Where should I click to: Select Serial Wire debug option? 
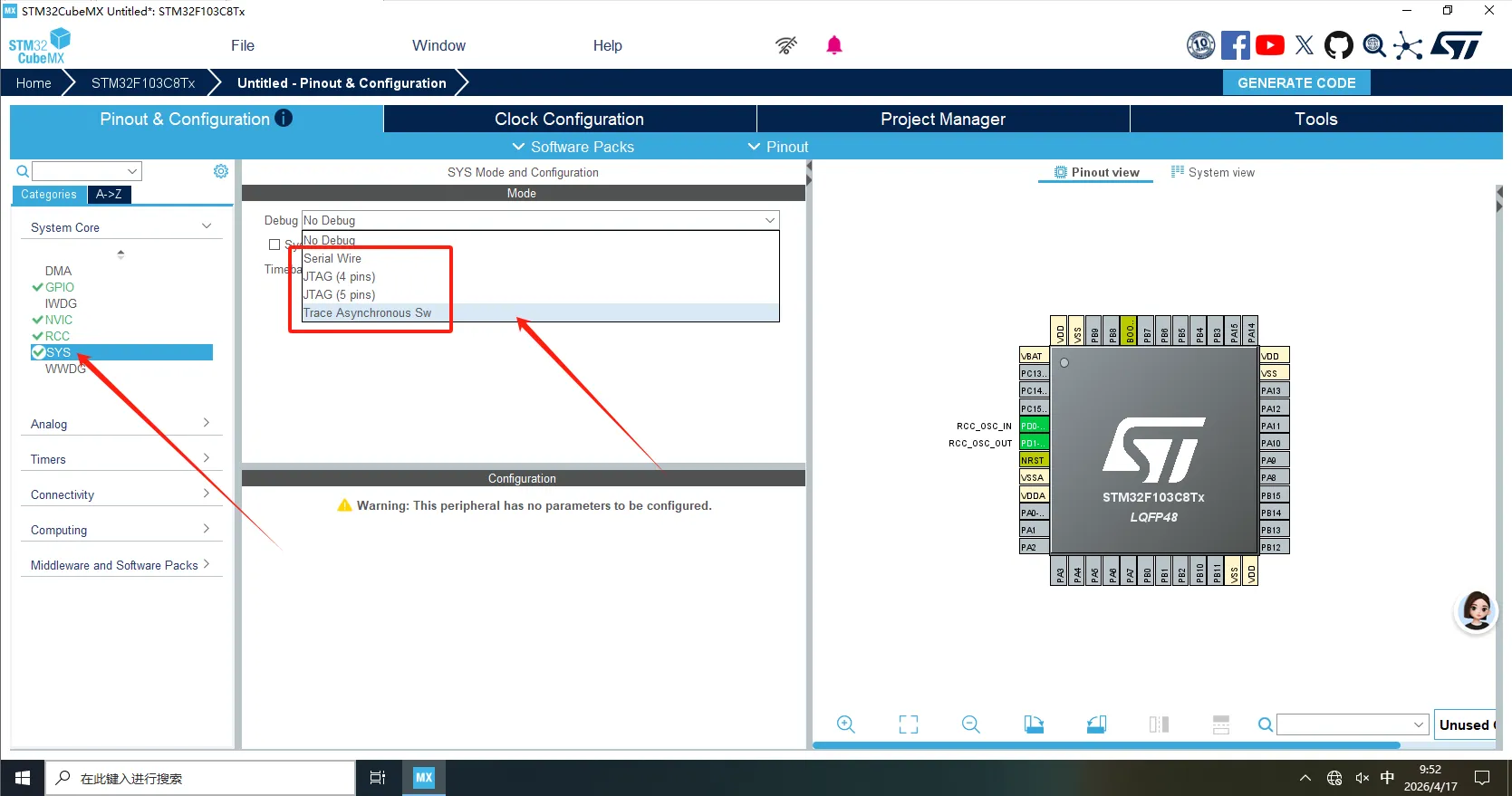(332, 258)
